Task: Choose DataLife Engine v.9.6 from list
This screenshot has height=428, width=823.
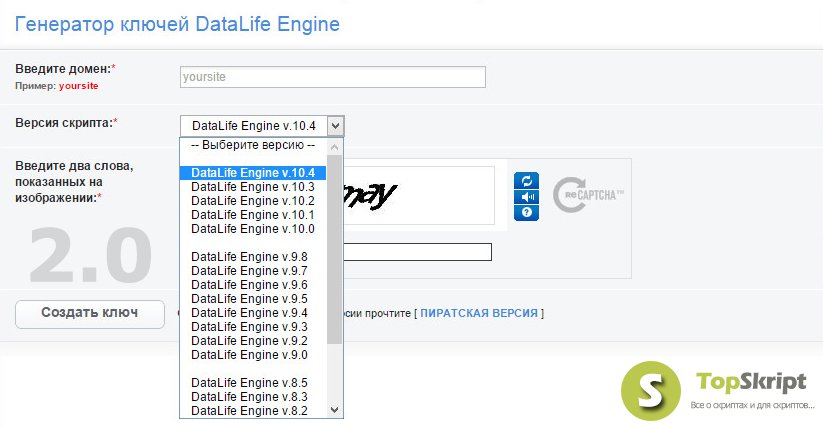Action: coord(253,285)
